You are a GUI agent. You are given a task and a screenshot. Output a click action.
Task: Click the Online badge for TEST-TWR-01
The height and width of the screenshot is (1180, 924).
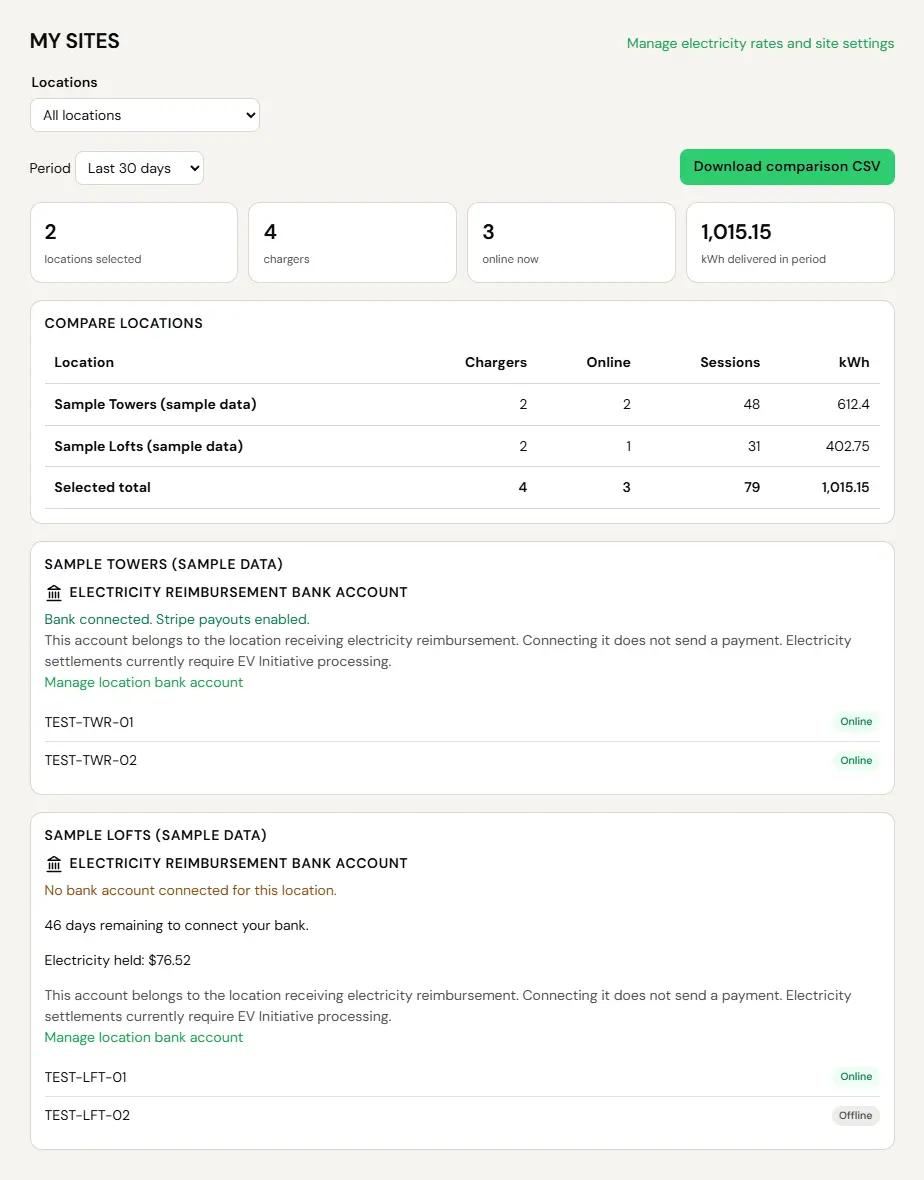856,722
